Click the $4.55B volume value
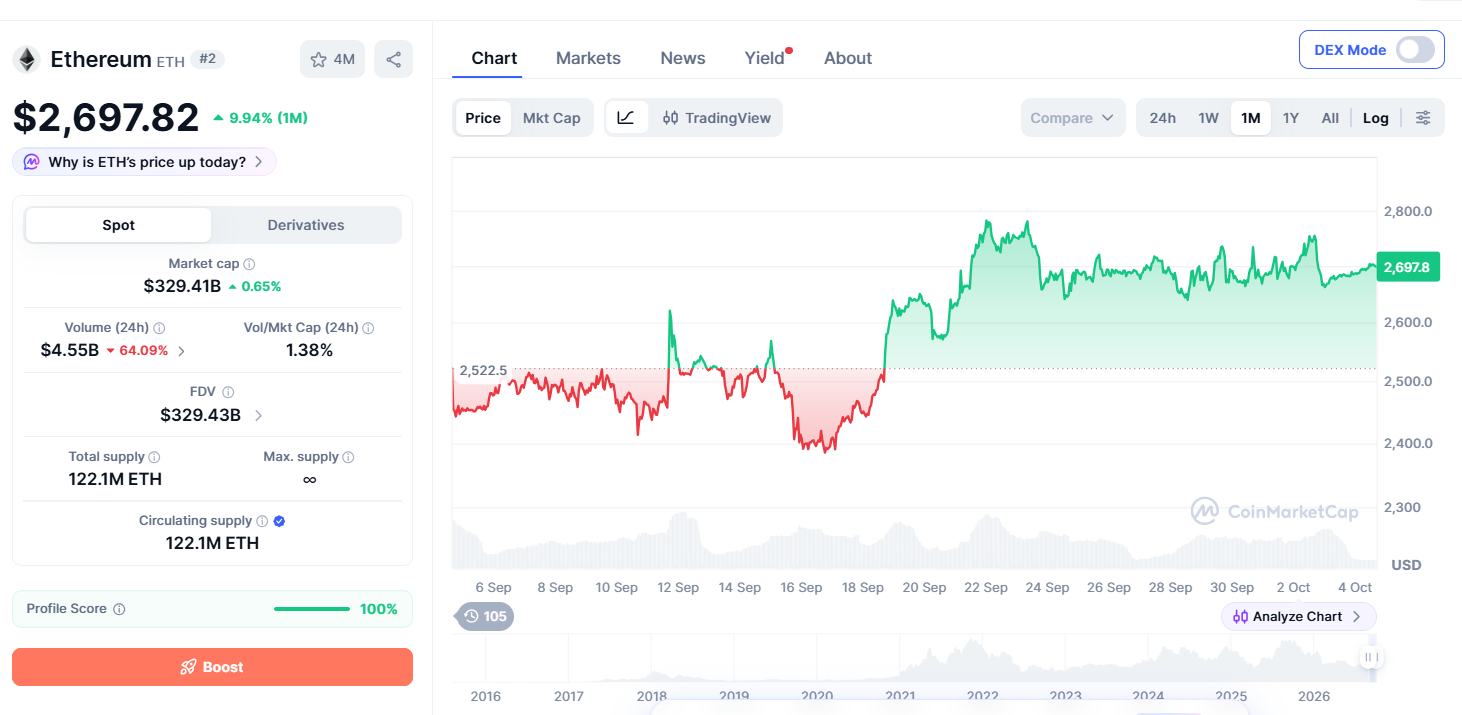1462x715 pixels. pyautogui.click(x=70, y=351)
